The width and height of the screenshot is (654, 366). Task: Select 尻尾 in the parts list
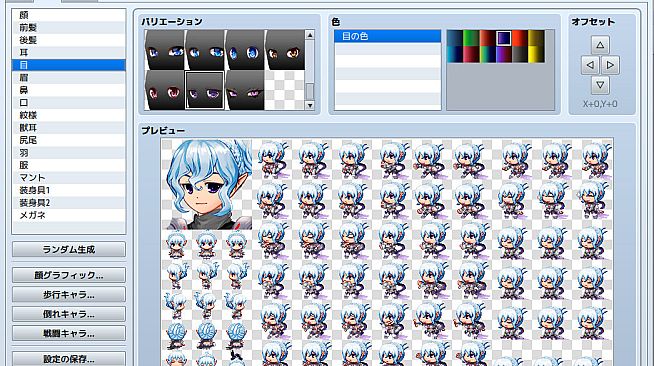pos(69,140)
